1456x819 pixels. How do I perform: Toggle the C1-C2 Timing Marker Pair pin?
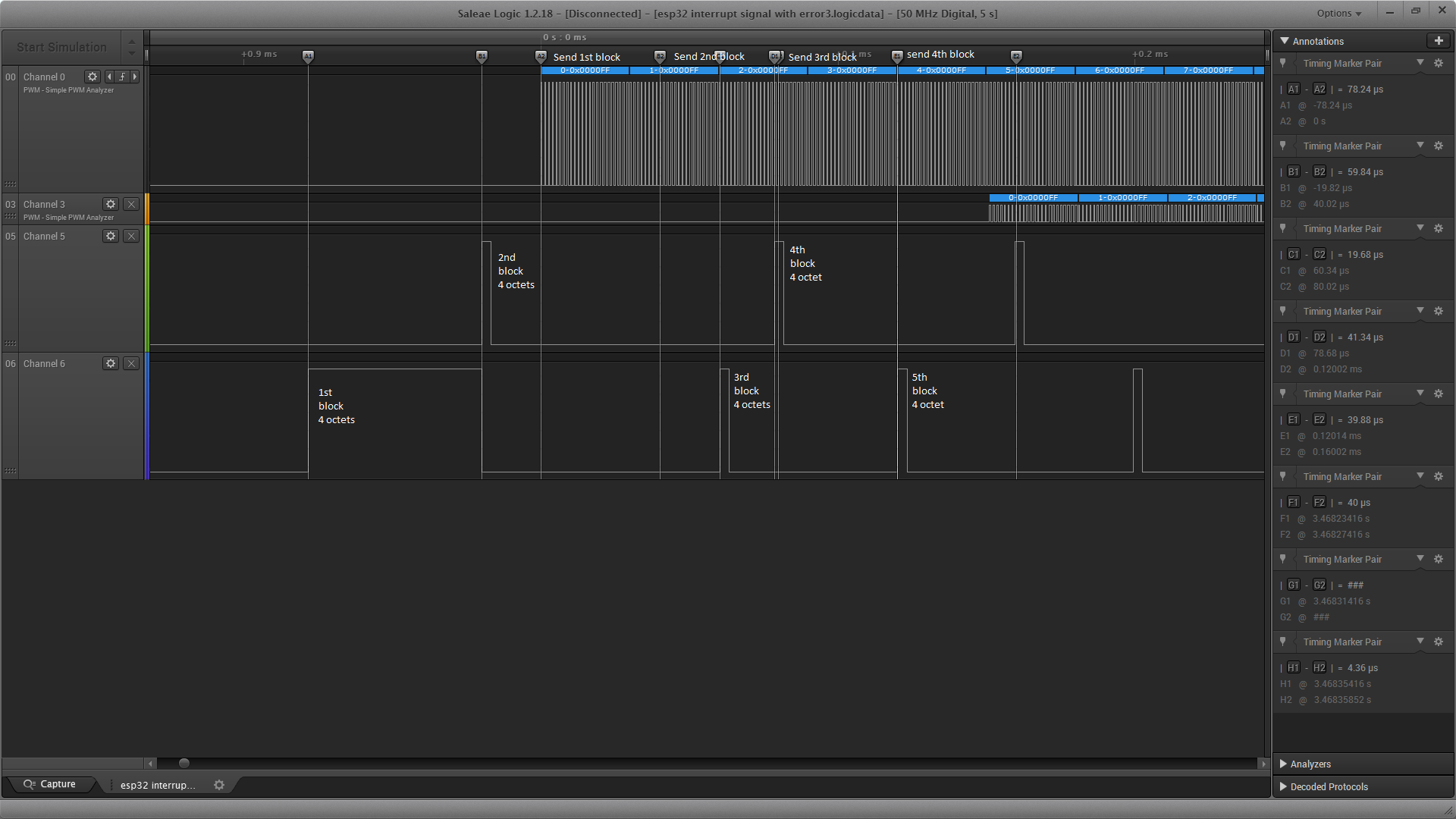point(1283,228)
